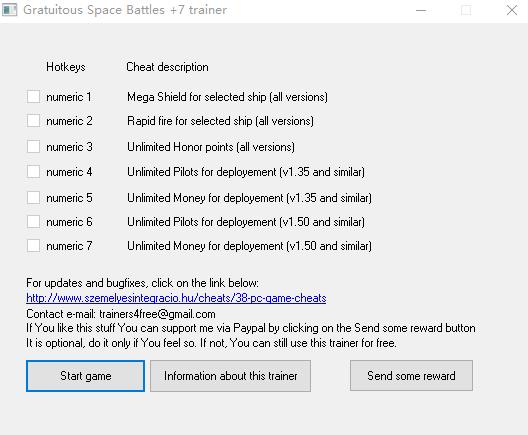Open Information about this trainer
The height and width of the screenshot is (435, 528).
230,376
